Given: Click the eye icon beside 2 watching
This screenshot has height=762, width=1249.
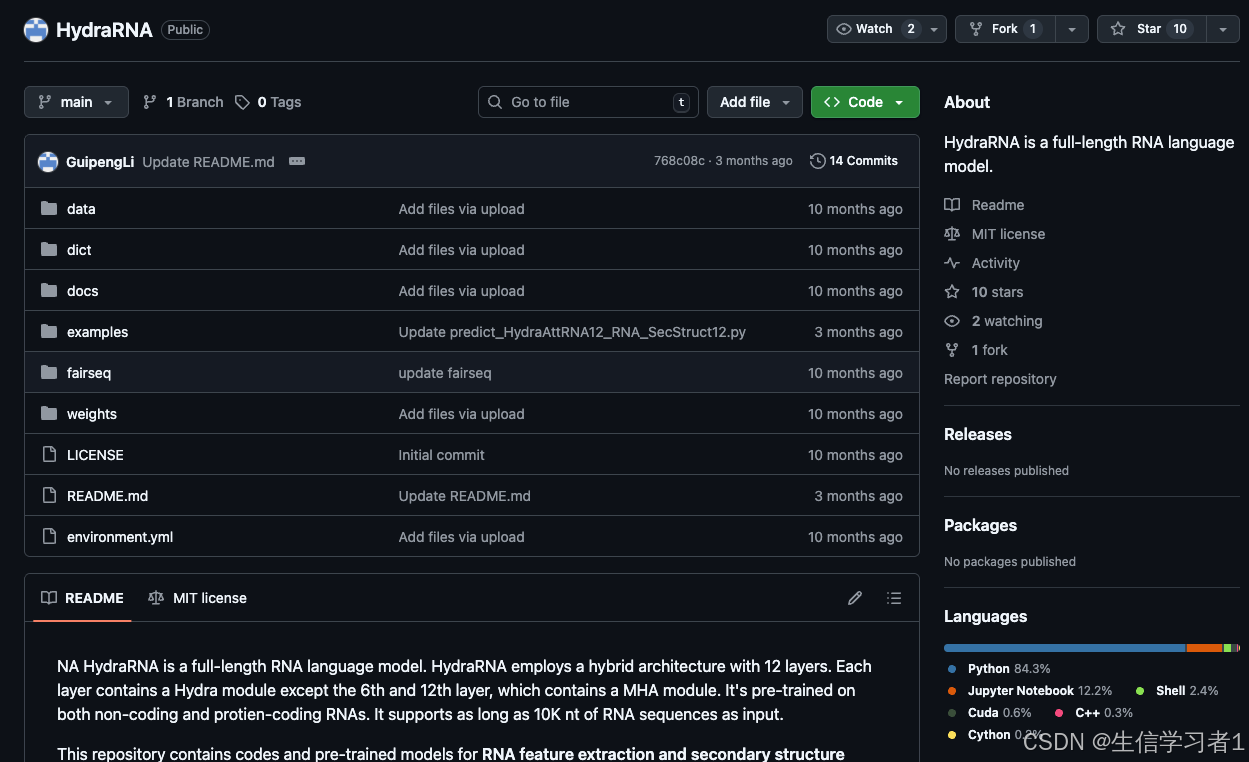Looking at the screenshot, I should tap(952, 321).
